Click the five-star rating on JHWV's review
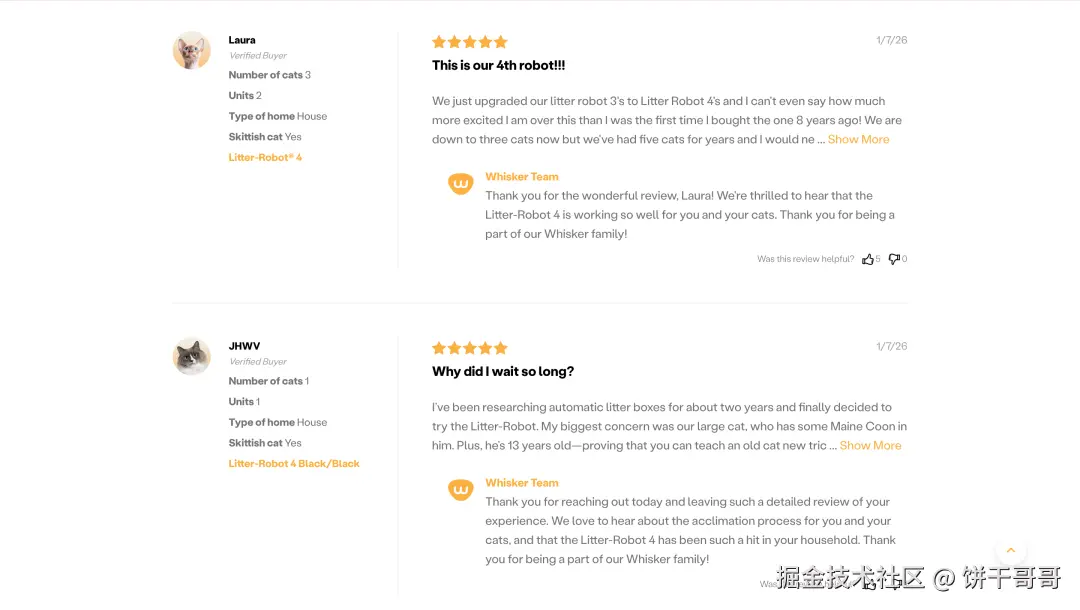This screenshot has width=1080, height=610. [470, 348]
